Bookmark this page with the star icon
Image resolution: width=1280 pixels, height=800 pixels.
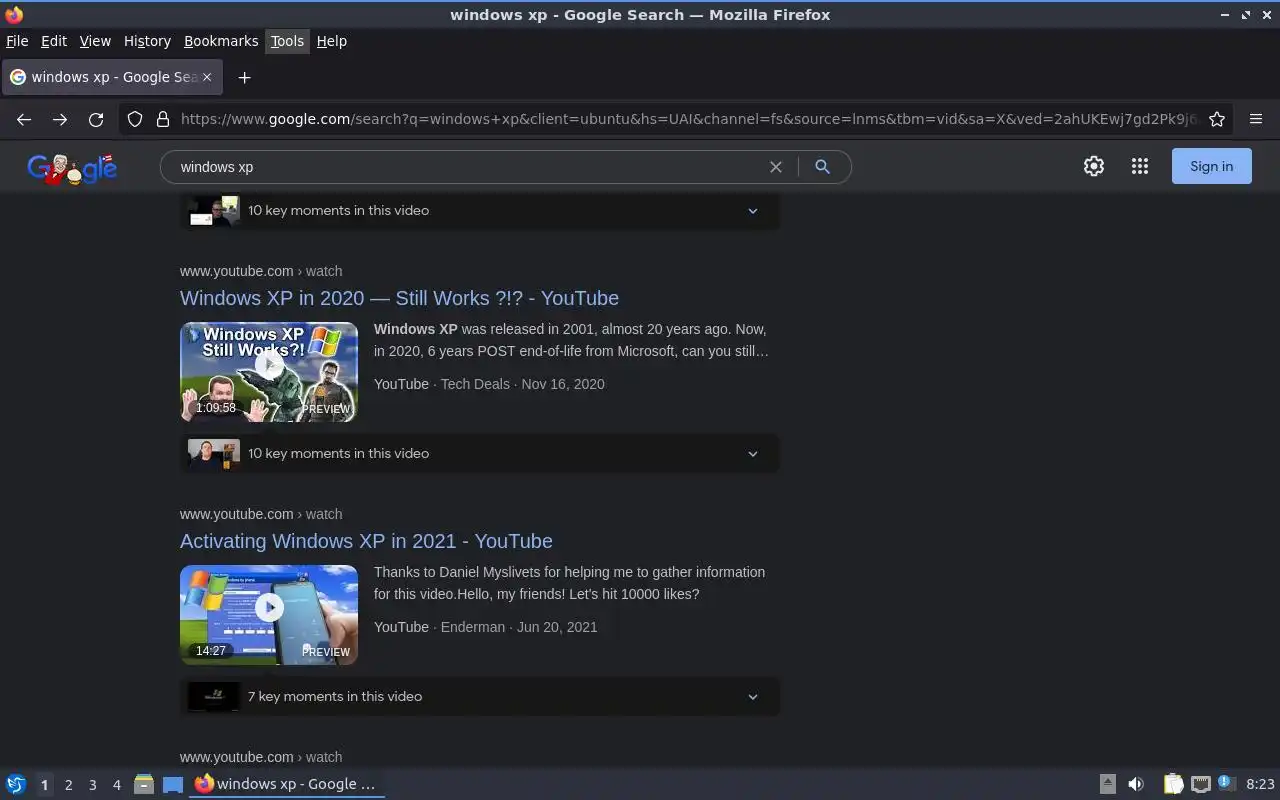[1217, 119]
